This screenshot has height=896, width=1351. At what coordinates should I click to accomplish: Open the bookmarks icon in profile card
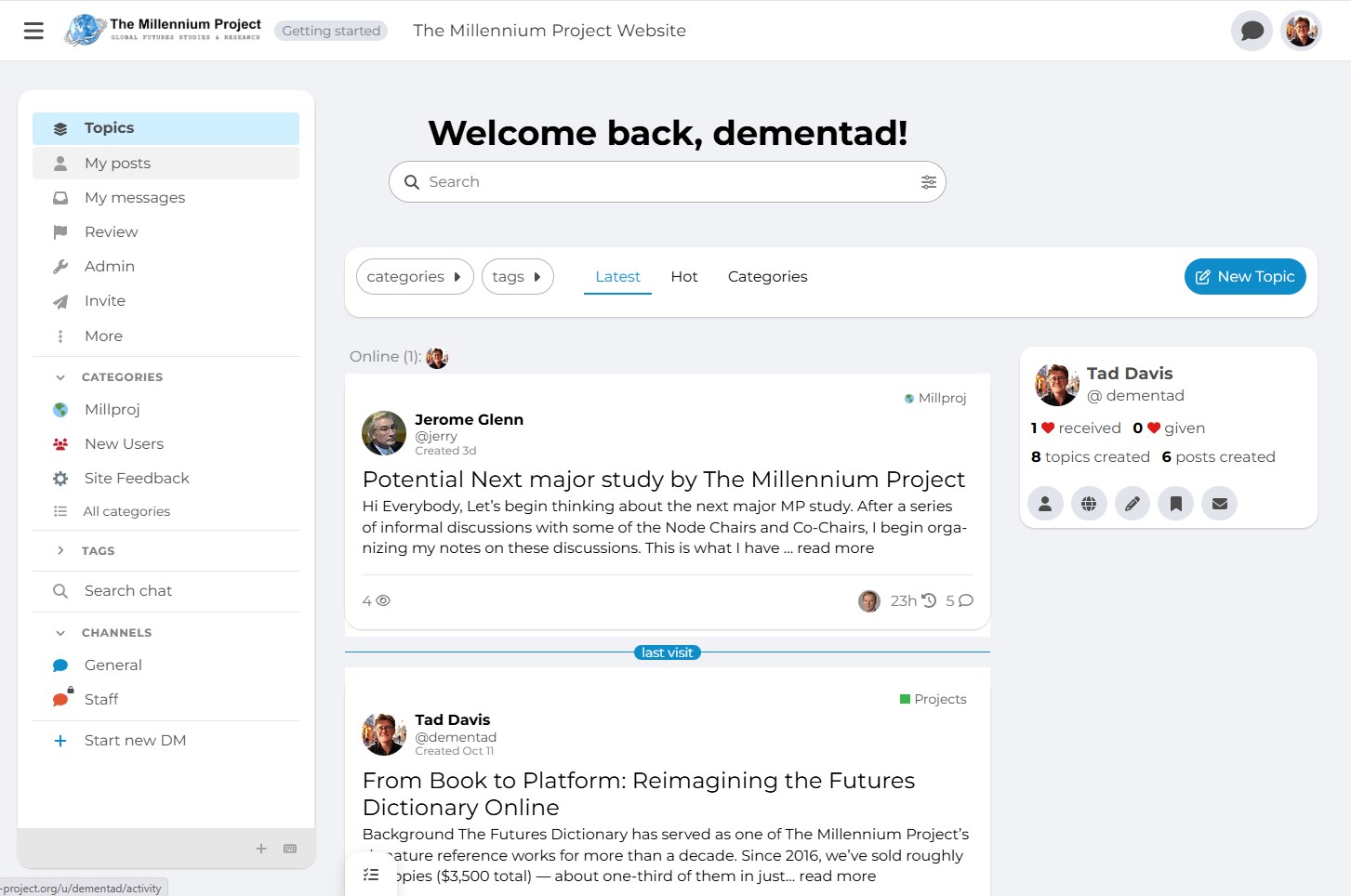click(x=1175, y=504)
